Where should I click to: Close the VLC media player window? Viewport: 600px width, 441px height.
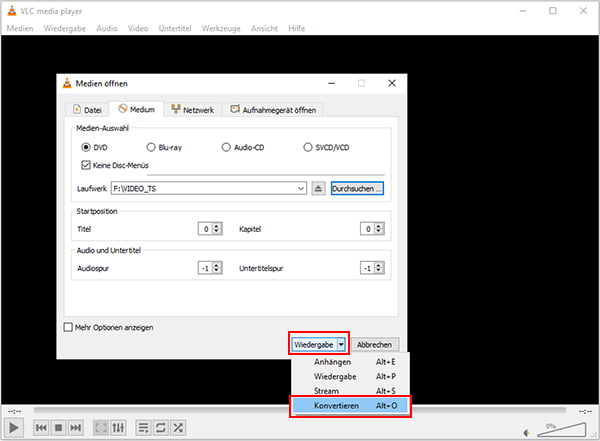(x=583, y=11)
